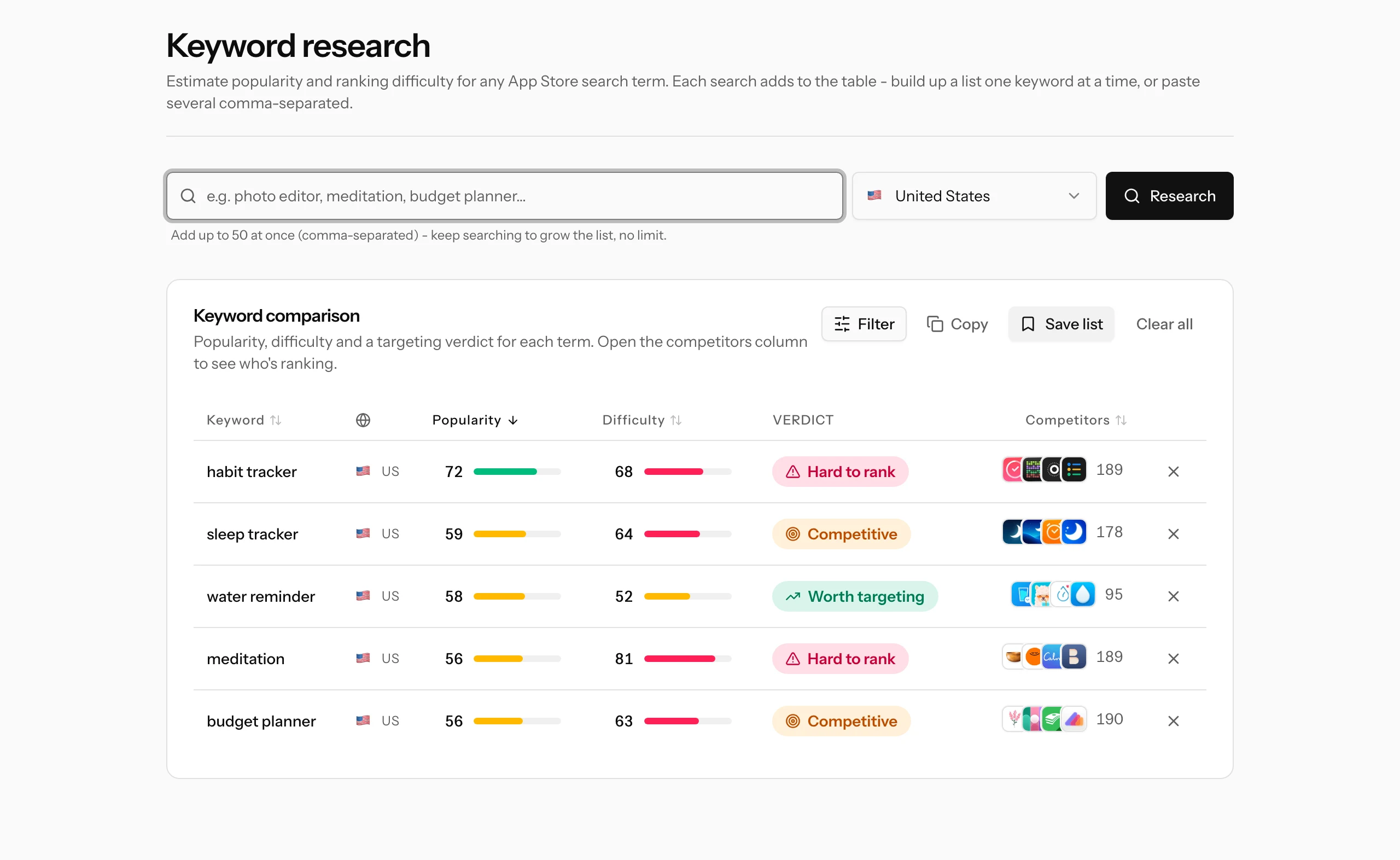Click the keyword search input field

(x=504, y=196)
